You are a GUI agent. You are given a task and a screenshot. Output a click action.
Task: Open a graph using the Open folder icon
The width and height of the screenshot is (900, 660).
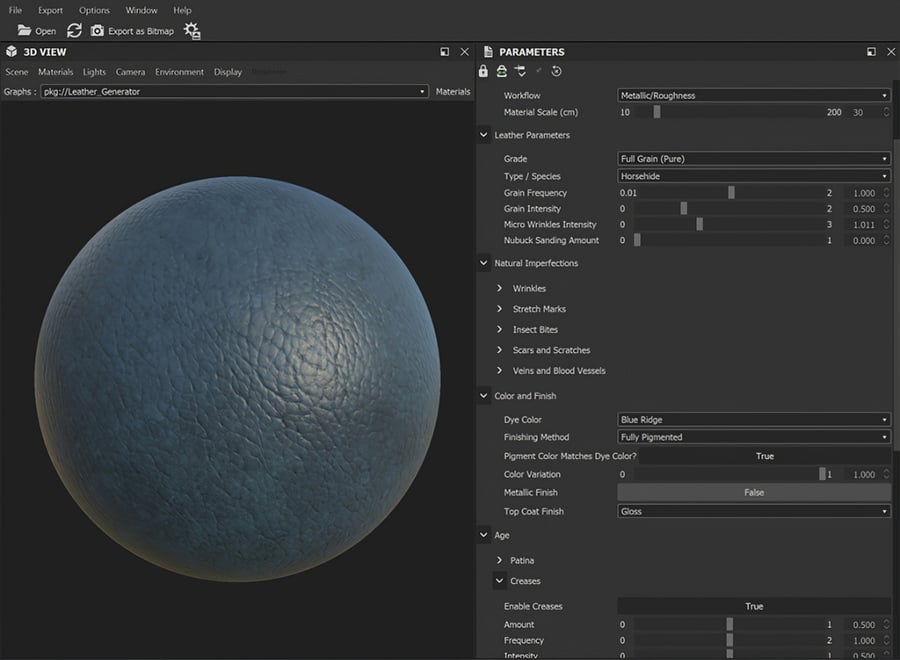pyautogui.click(x=26, y=30)
